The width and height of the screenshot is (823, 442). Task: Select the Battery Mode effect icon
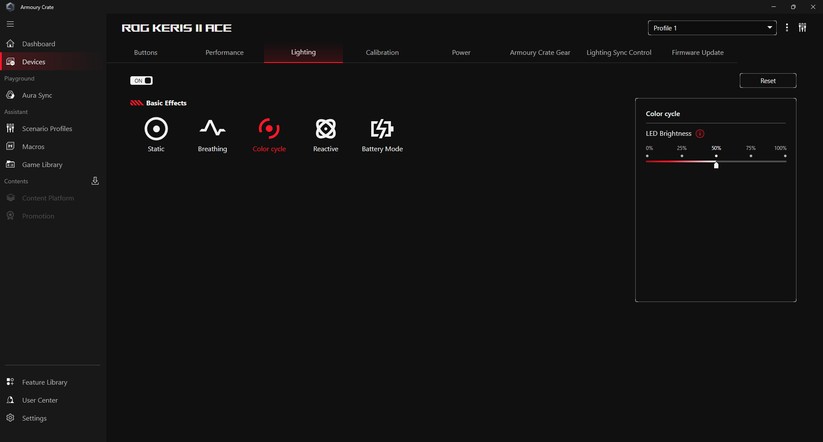[x=382, y=129]
